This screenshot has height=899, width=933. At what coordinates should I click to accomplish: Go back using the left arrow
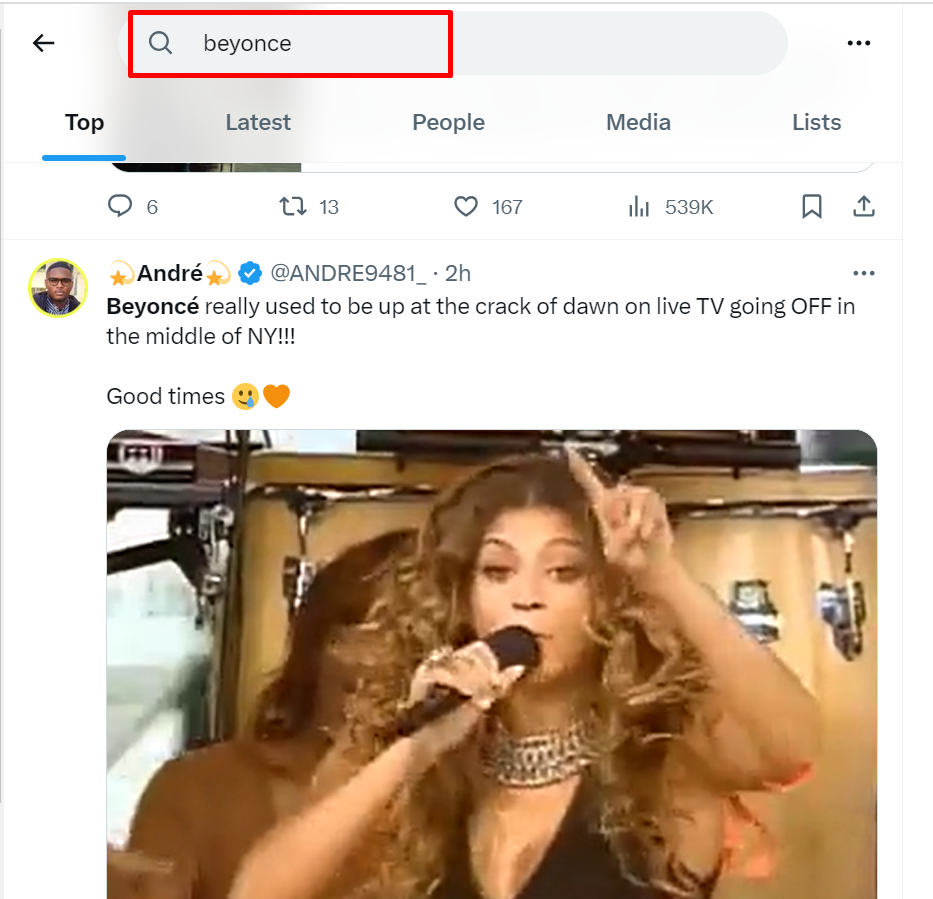(x=42, y=43)
